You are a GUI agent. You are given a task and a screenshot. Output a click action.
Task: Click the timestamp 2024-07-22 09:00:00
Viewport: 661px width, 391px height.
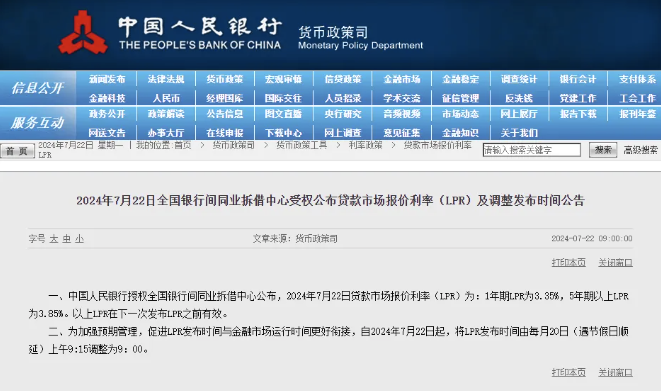pos(592,238)
